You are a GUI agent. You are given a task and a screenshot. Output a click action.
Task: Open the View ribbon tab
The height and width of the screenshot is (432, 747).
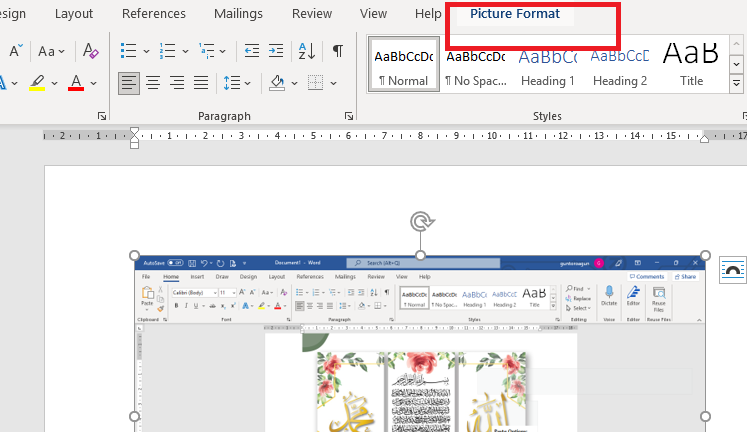pyautogui.click(x=373, y=14)
